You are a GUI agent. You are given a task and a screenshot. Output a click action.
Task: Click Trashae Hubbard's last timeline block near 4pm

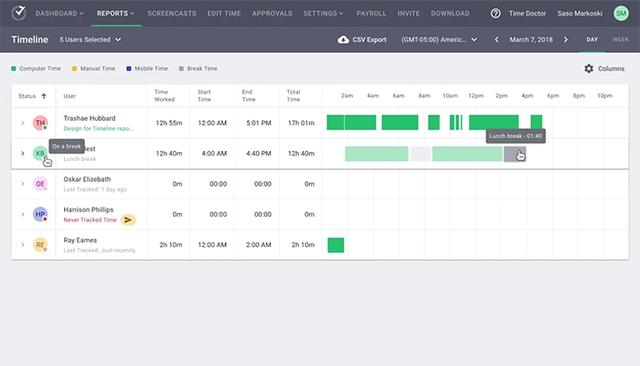[536, 122]
